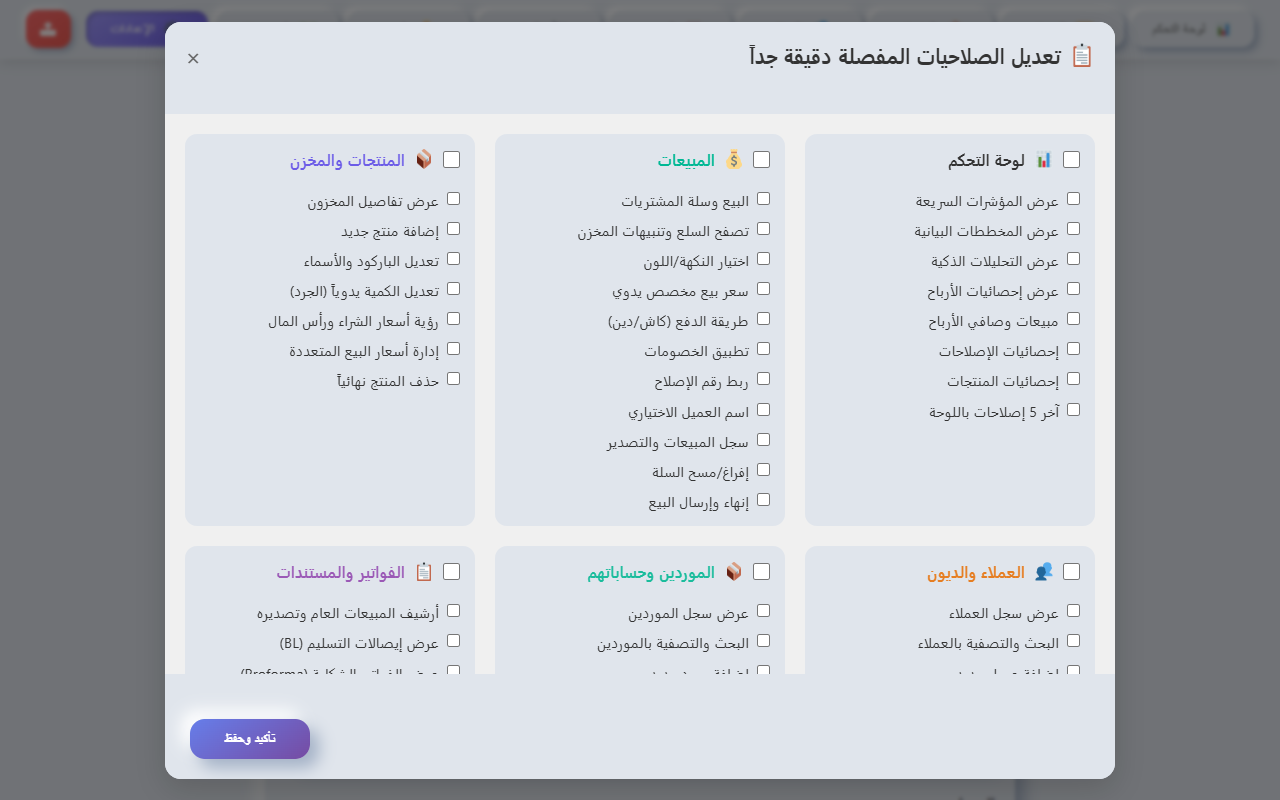Enable عرض سجل الموردين checkbox
Screen dimensions: 1280x800
763,611
